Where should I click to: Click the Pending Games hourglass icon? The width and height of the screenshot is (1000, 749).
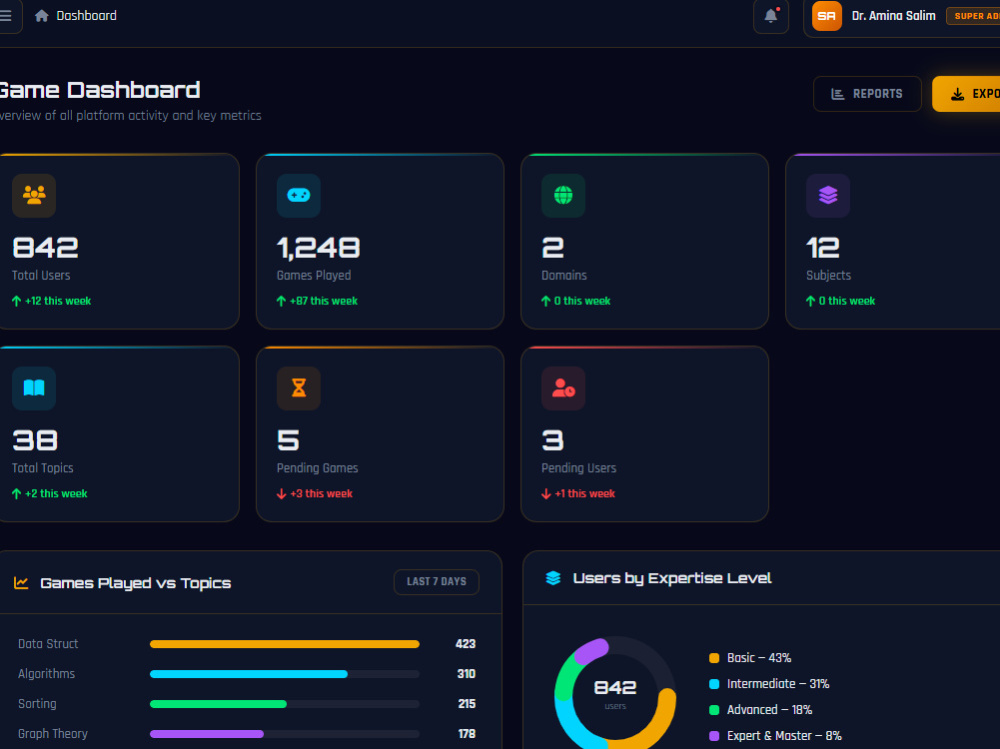[298, 388]
